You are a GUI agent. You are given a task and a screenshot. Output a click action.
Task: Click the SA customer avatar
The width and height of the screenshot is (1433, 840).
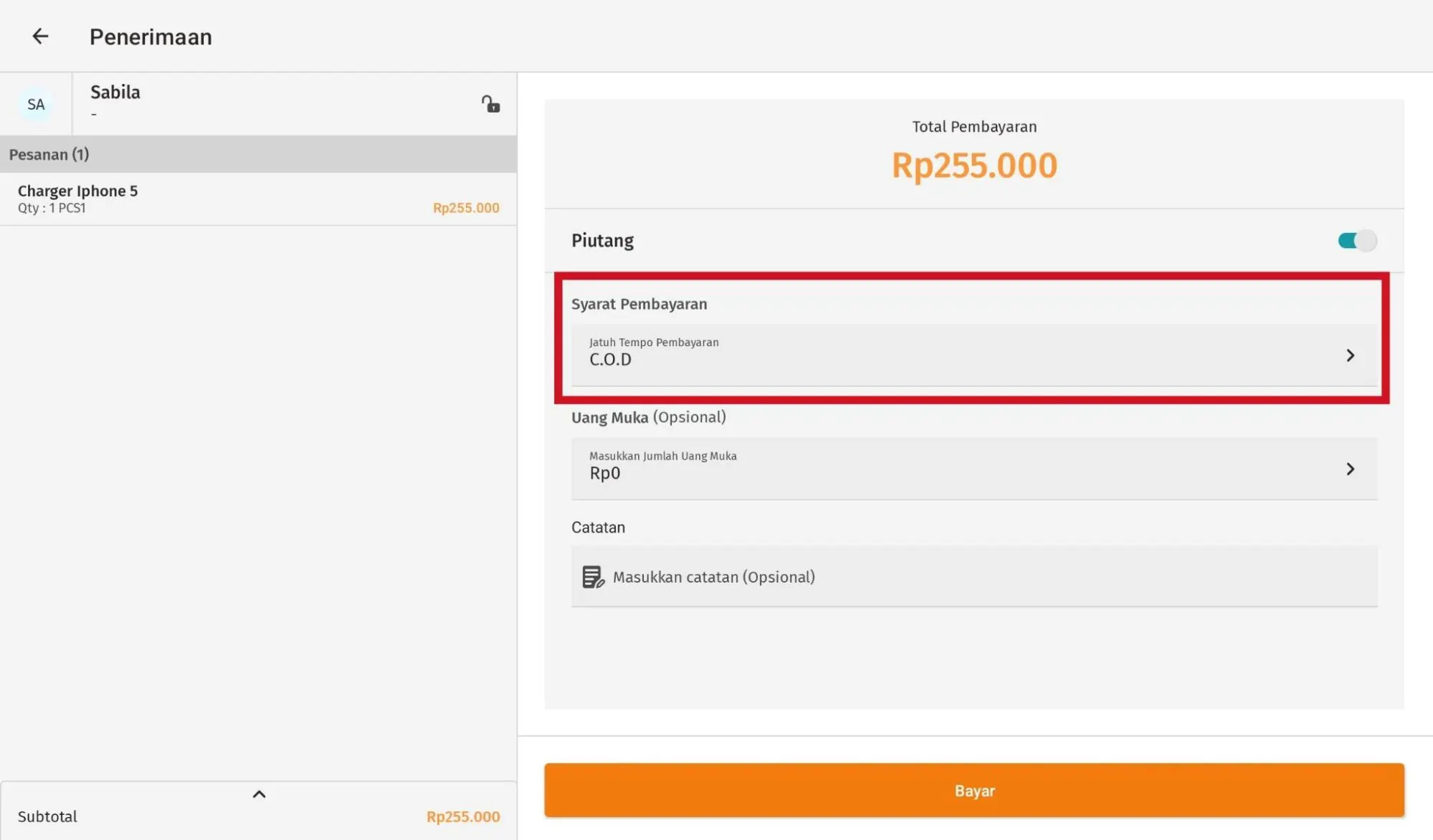36,105
